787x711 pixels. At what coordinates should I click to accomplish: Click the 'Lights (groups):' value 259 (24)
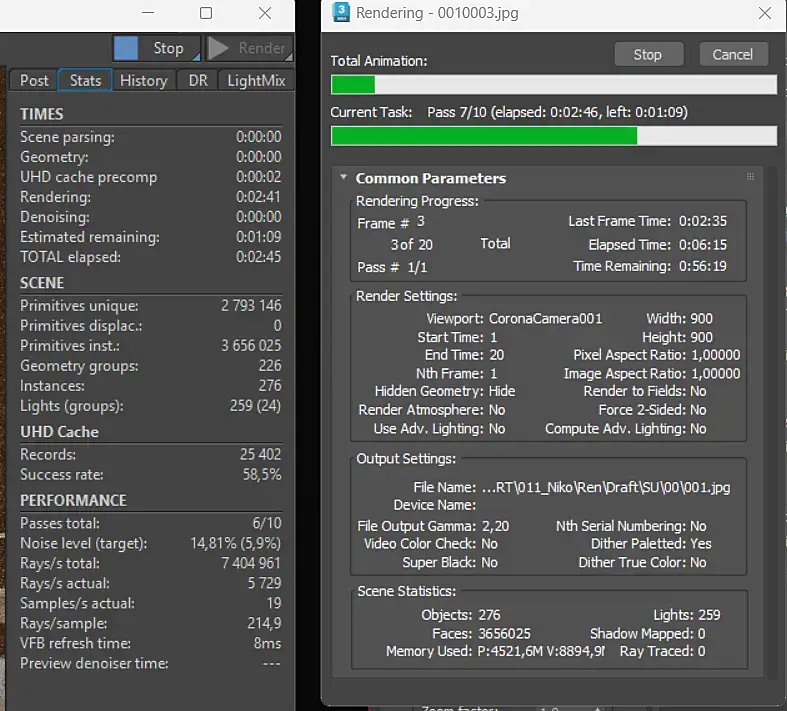tap(255, 405)
